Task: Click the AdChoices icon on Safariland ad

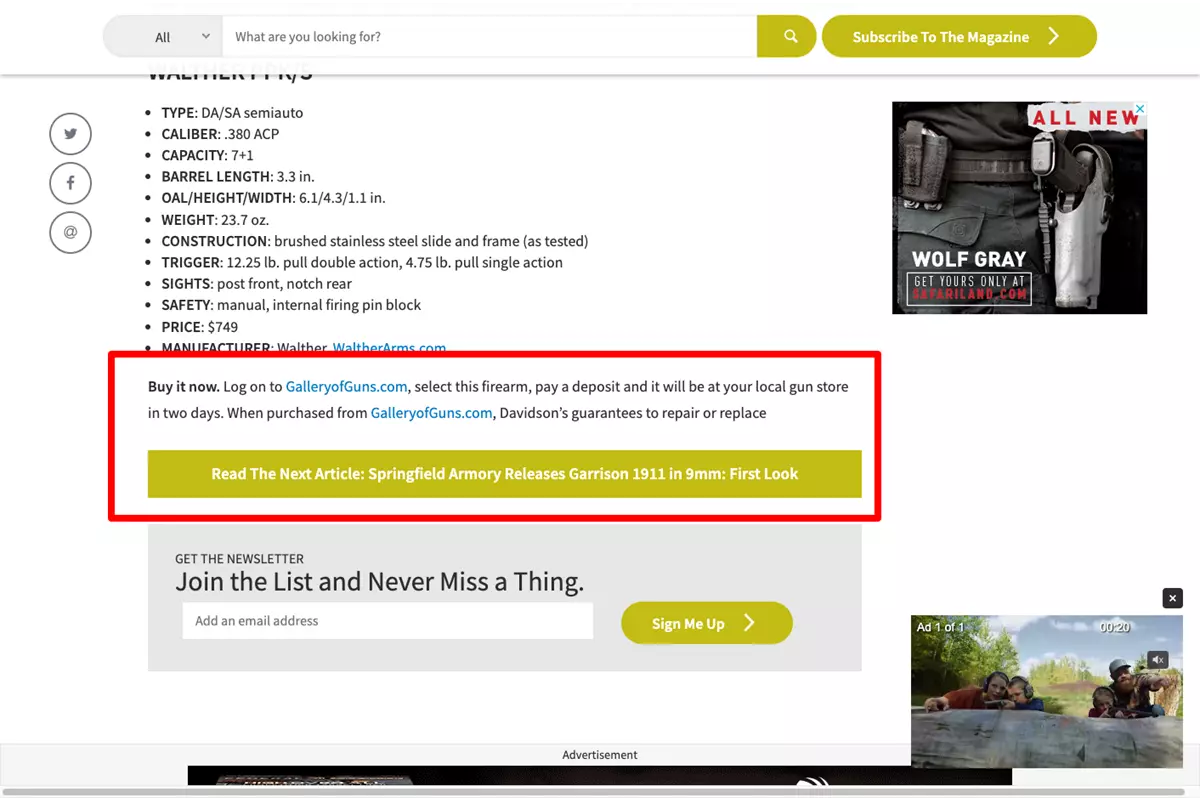Action: click(x=1139, y=109)
